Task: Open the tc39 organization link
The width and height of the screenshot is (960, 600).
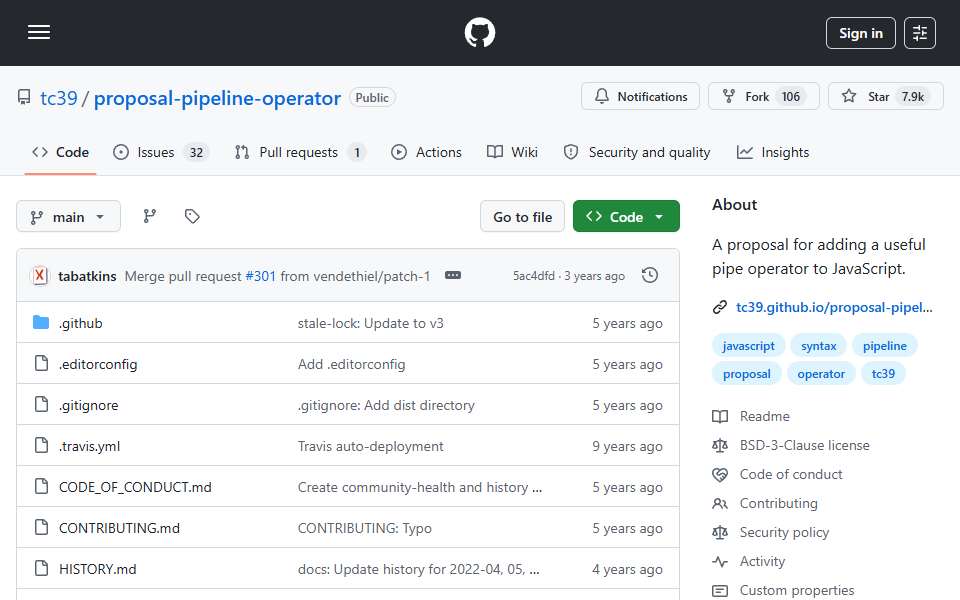Action: (59, 98)
